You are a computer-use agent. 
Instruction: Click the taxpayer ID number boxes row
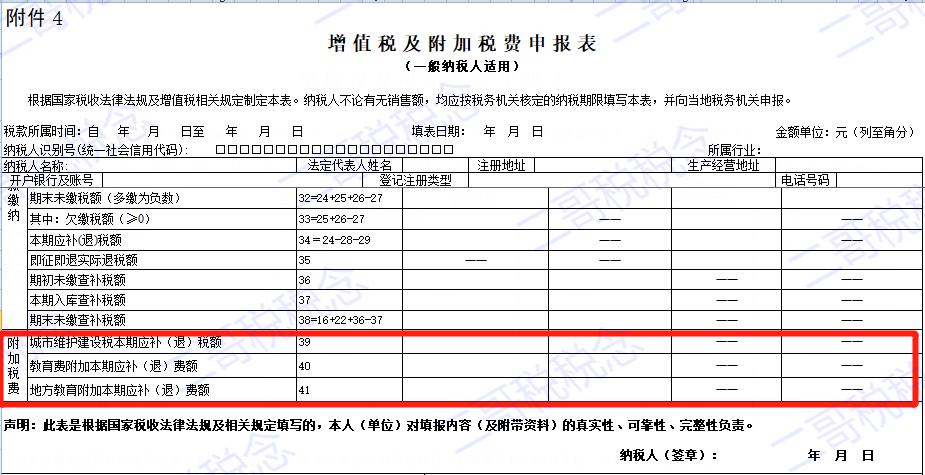point(334,149)
